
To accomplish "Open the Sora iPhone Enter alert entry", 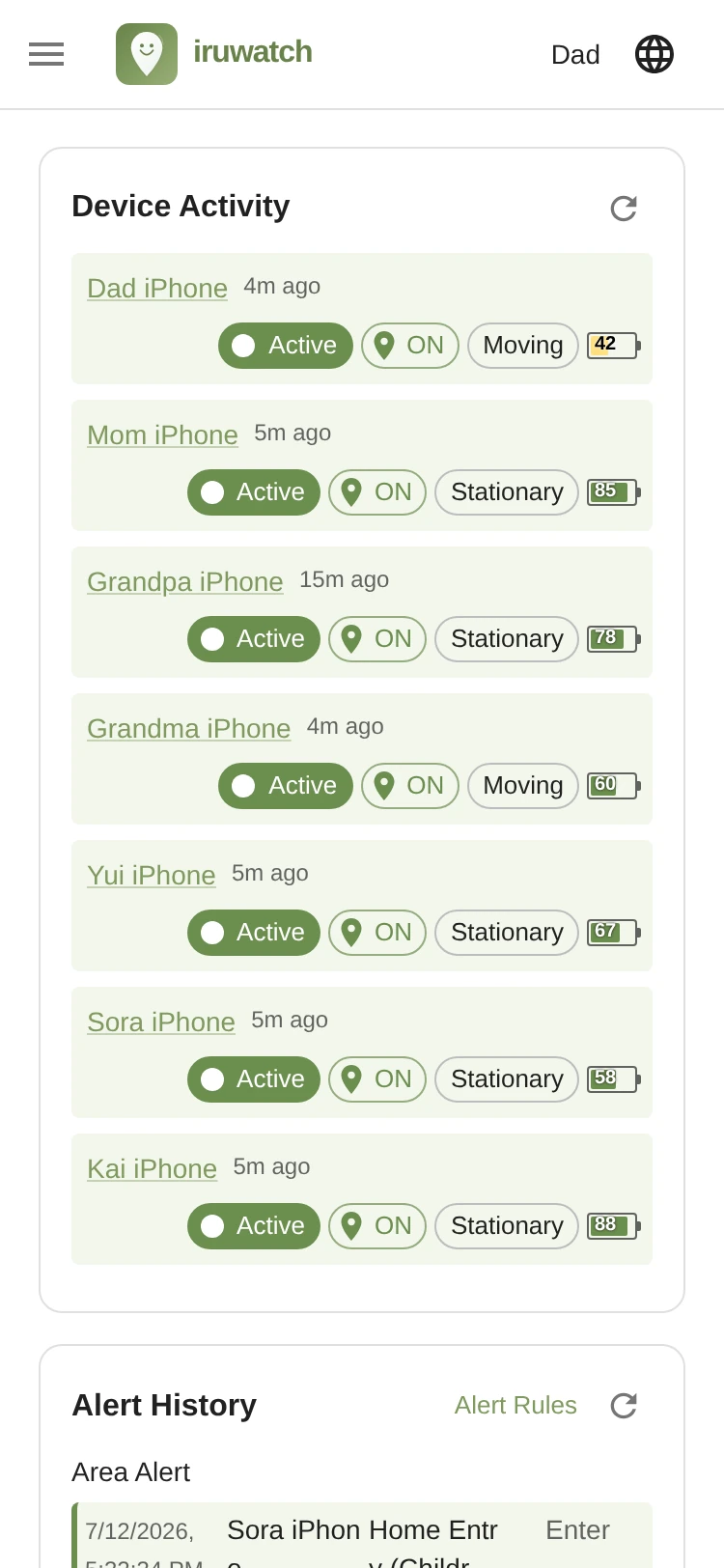I will tap(362, 1535).
